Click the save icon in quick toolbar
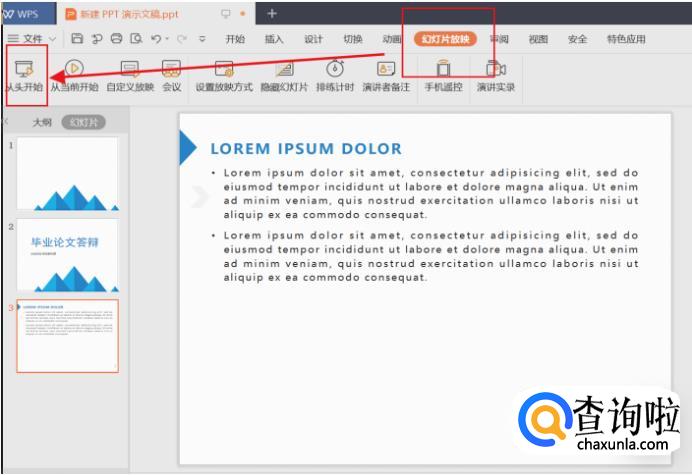 pyautogui.click(x=77, y=39)
